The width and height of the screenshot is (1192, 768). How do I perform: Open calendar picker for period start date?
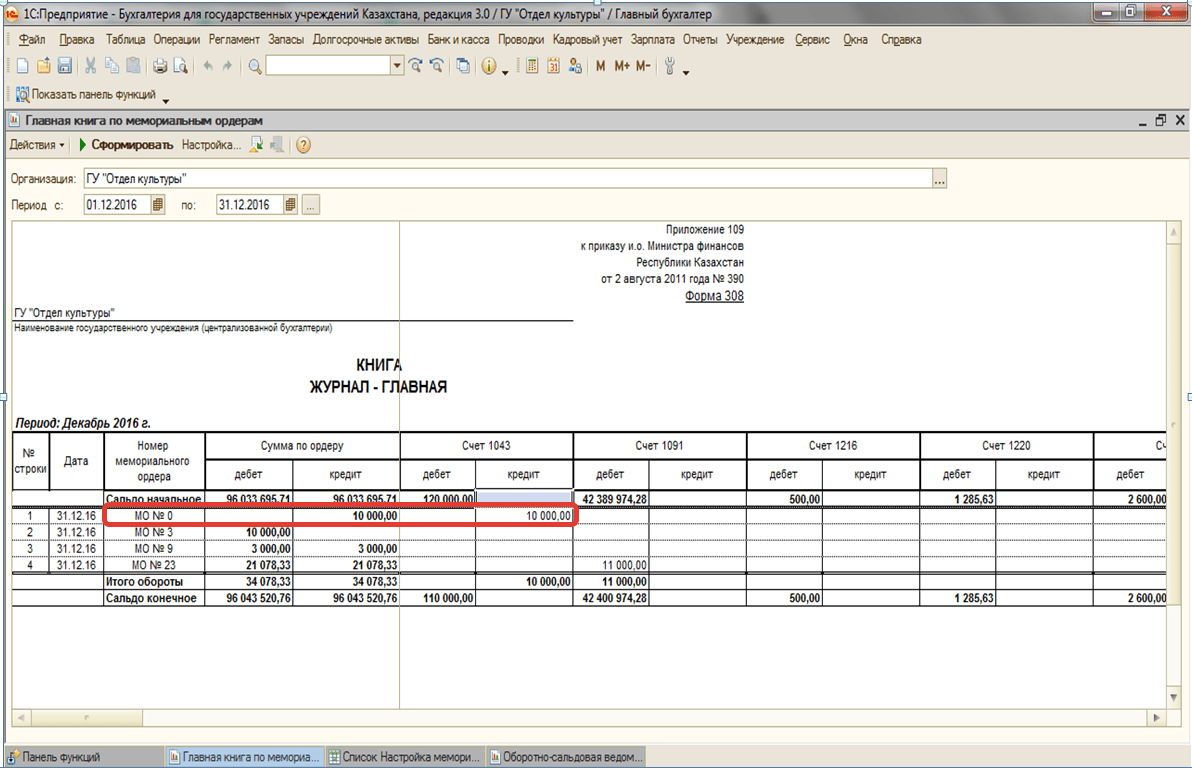[x=158, y=205]
